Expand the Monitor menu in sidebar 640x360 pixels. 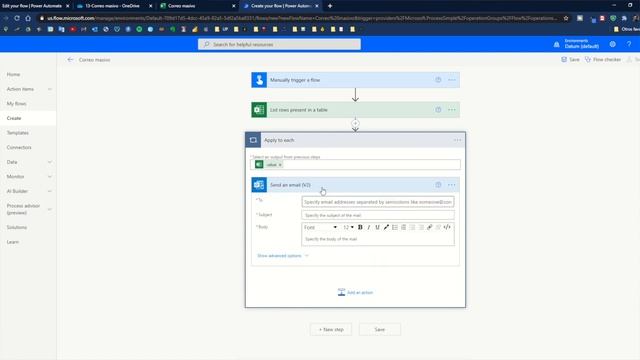[50, 177]
